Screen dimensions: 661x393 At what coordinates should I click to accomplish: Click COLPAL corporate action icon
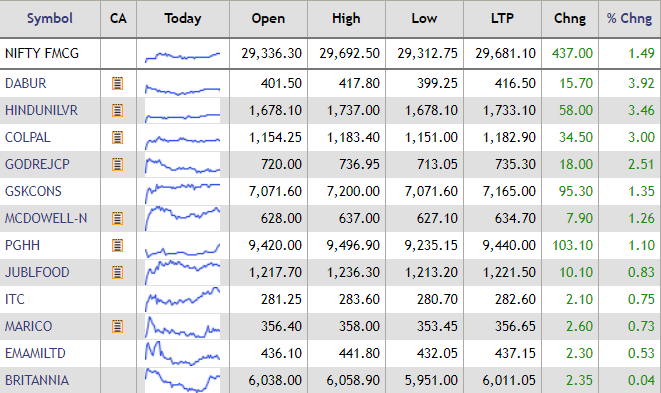(x=117, y=137)
